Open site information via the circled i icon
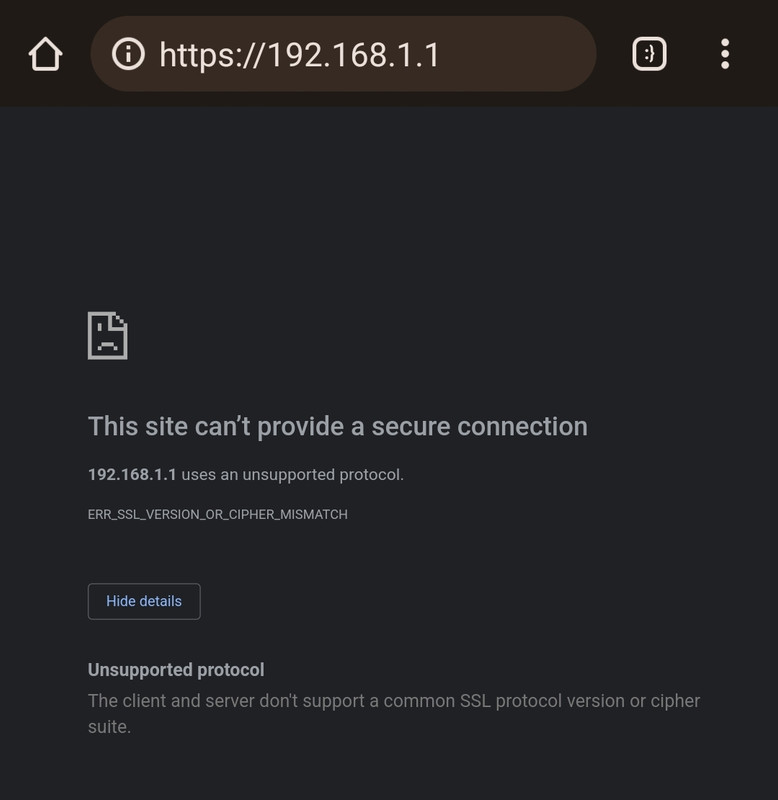 (128, 54)
